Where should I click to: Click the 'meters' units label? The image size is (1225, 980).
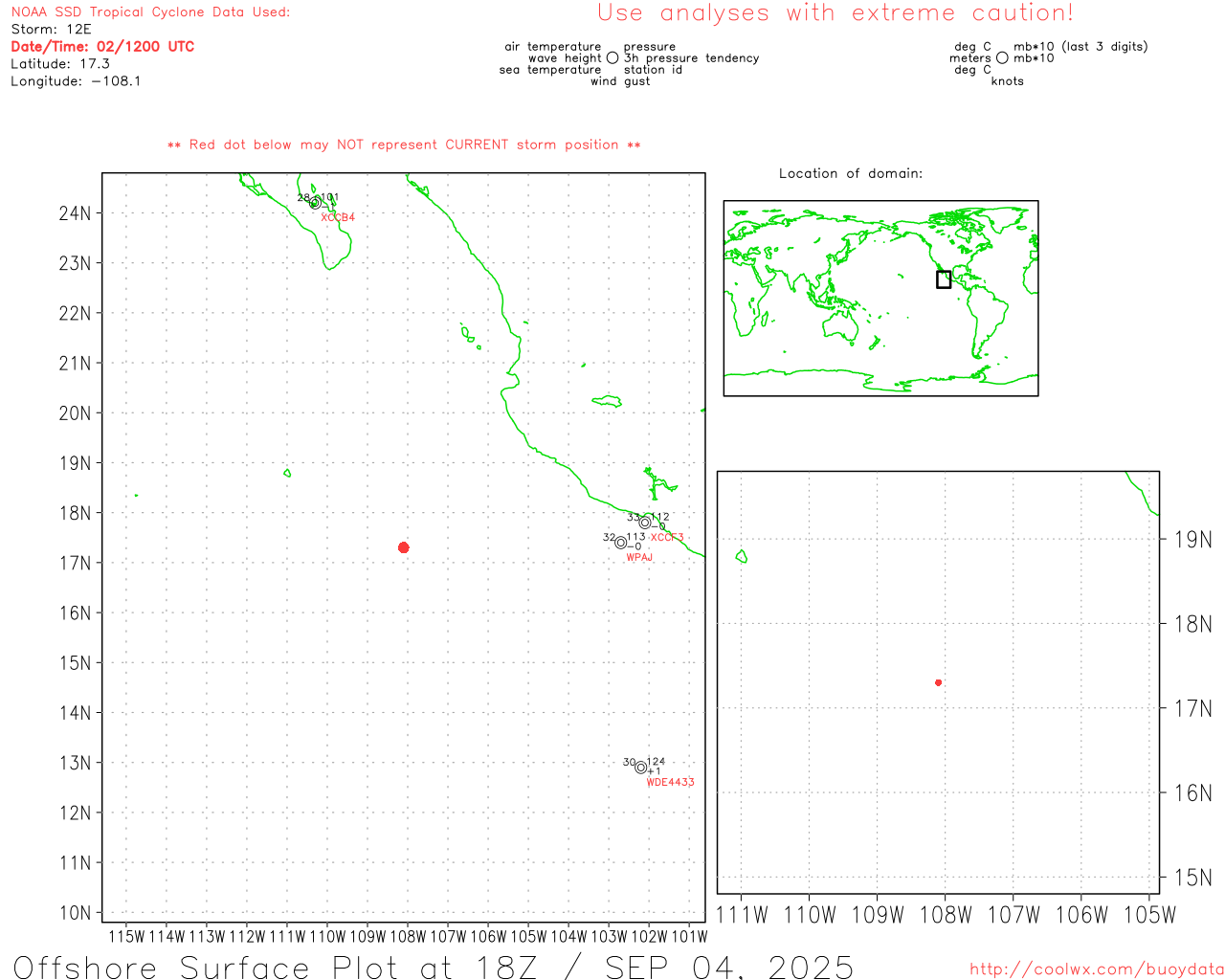tap(970, 58)
